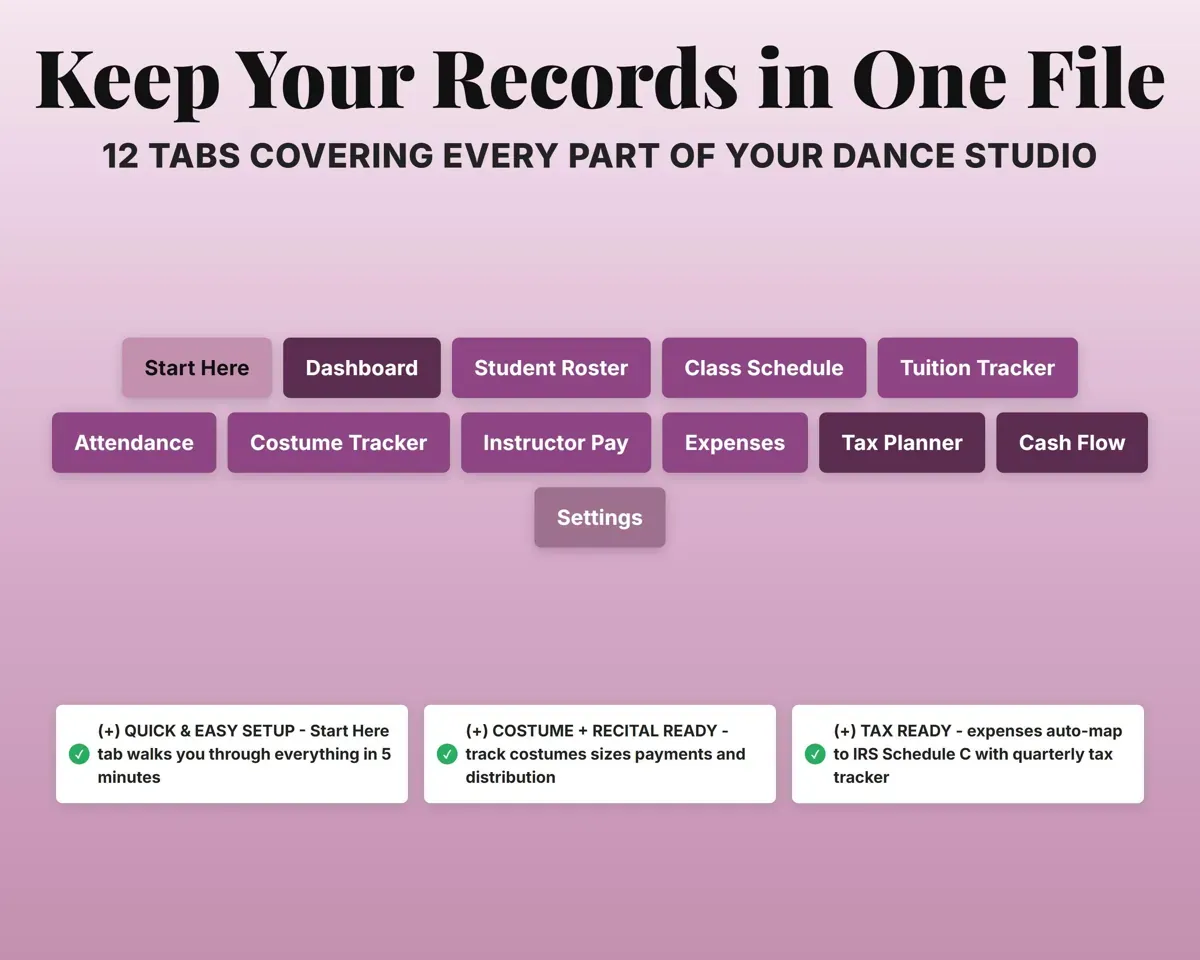Viewport: 1200px width, 960px height.
Task: Select the Class Schedule tab
Action: pos(764,368)
